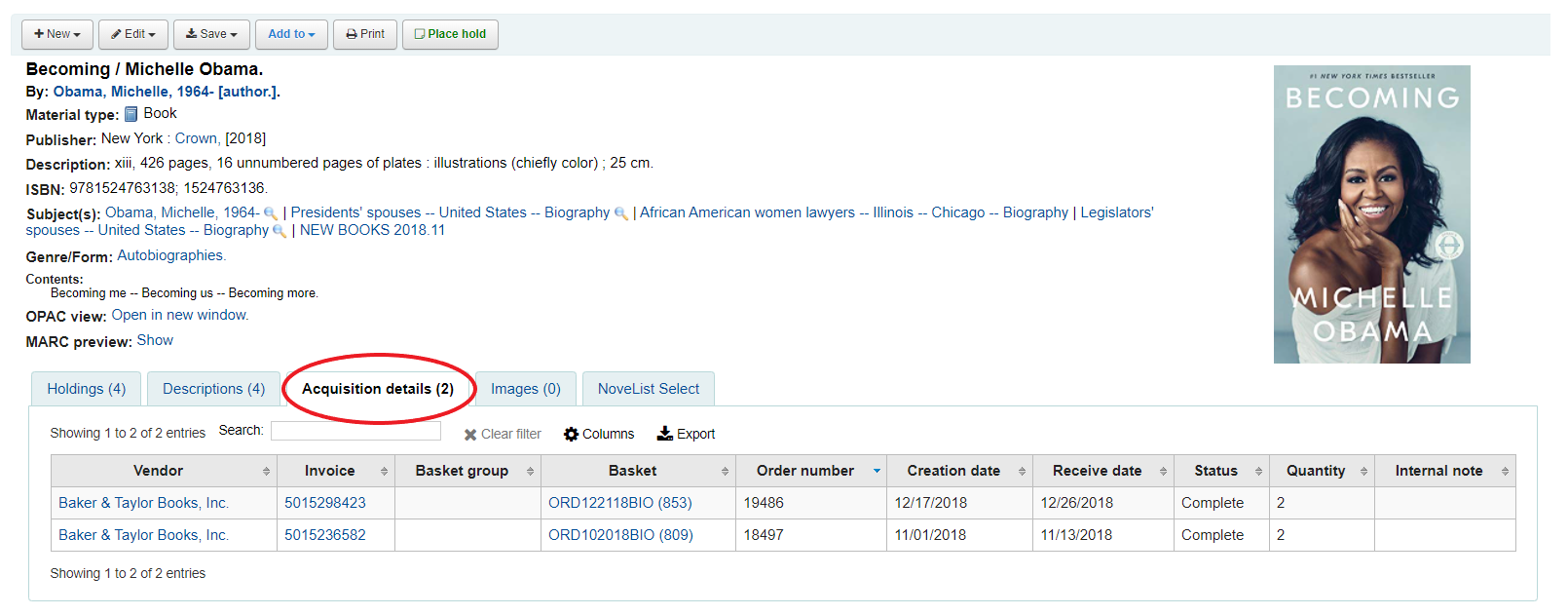Open the New dropdown menu
Viewport: 1568px width, 615px height.
[x=57, y=34]
